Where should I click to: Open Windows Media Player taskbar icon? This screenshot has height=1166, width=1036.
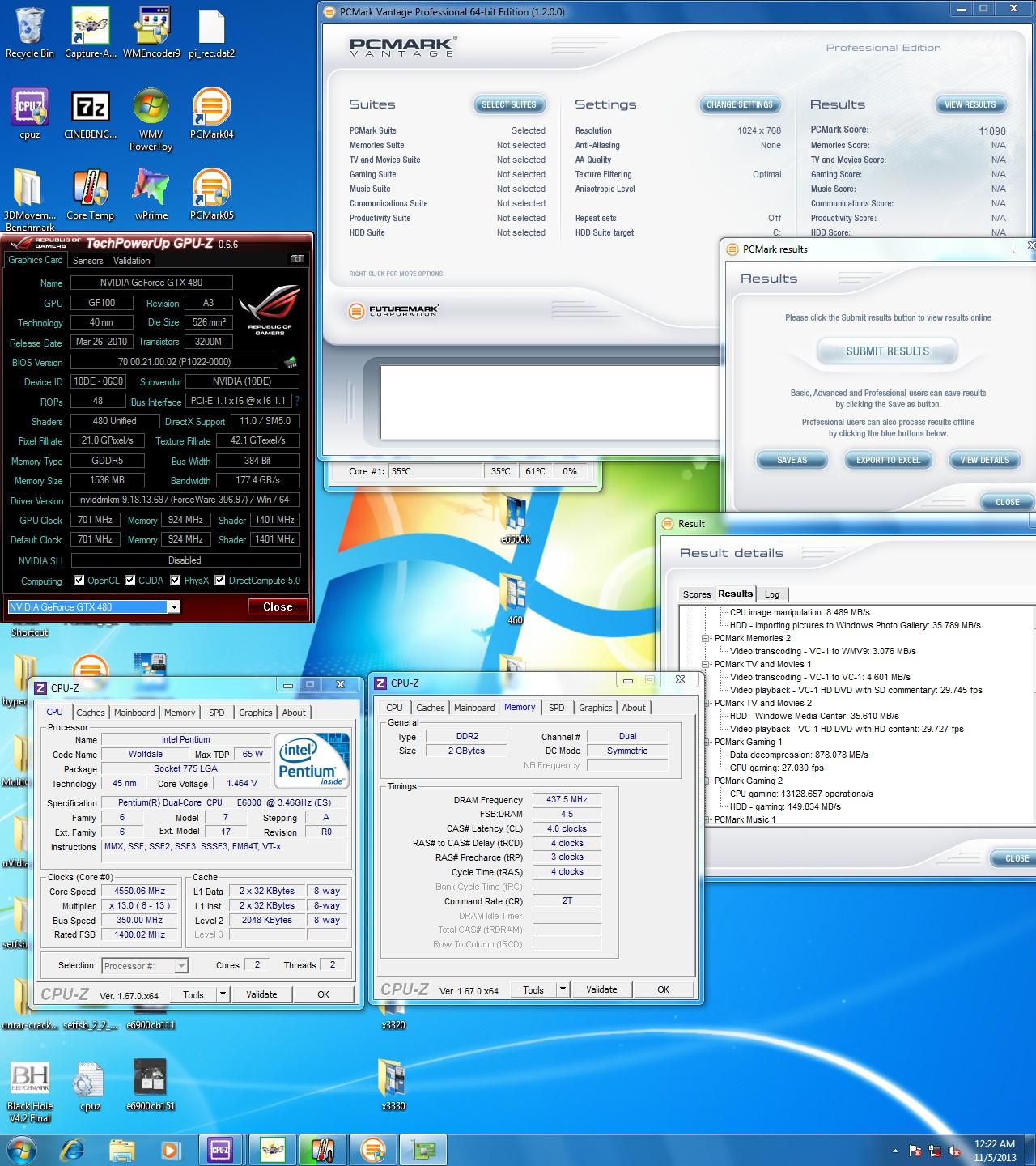coord(170,1149)
